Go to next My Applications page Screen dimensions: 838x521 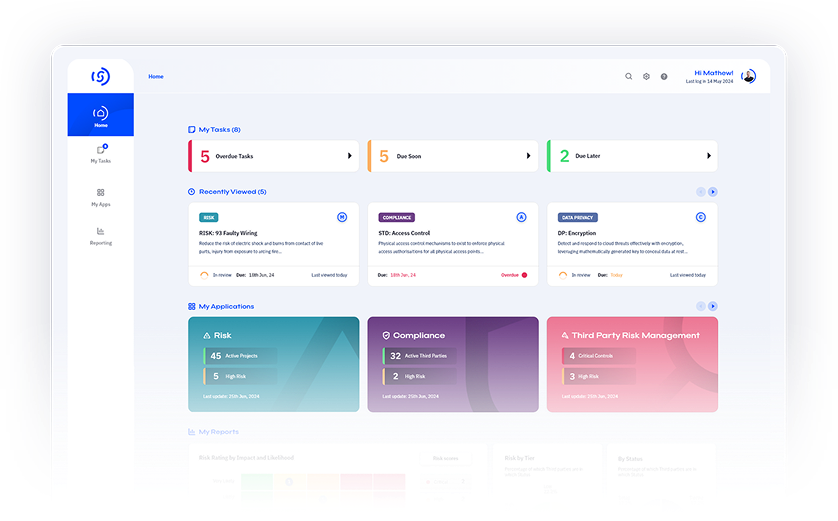(x=713, y=306)
